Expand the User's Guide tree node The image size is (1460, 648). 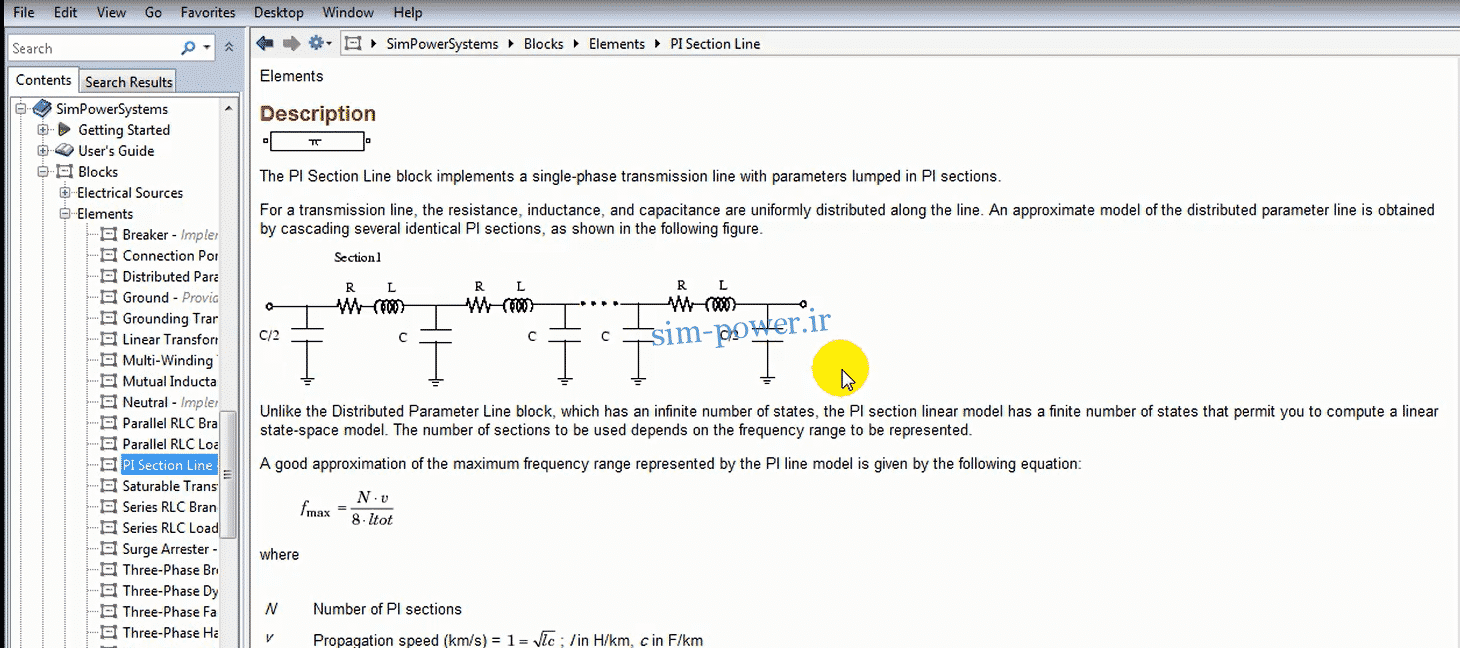(43, 151)
